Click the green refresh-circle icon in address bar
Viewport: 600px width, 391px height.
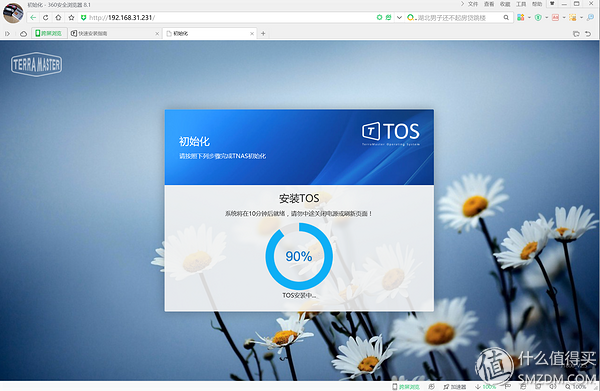(380, 18)
